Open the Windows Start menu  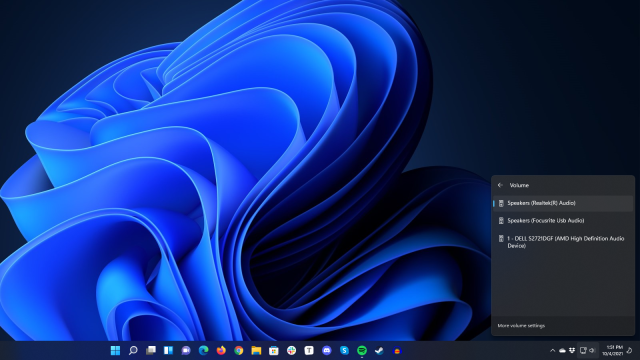(116, 350)
